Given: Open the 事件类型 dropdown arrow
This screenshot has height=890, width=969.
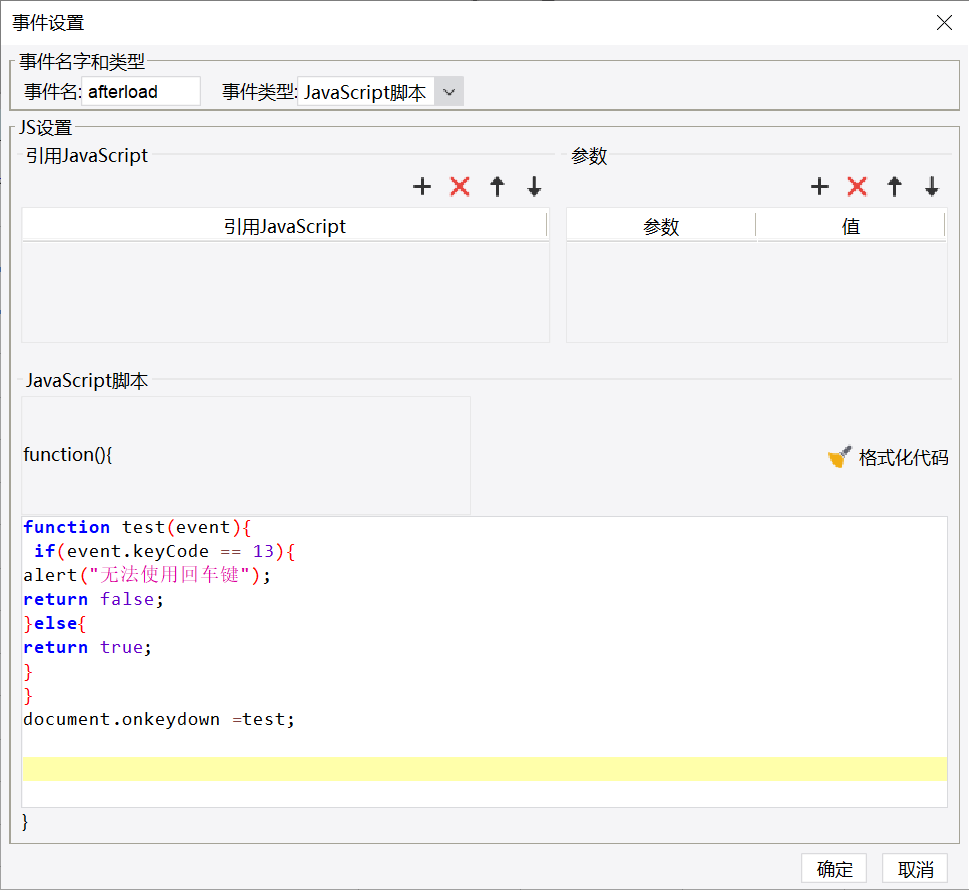Looking at the screenshot, I should [x=449, y=92].
